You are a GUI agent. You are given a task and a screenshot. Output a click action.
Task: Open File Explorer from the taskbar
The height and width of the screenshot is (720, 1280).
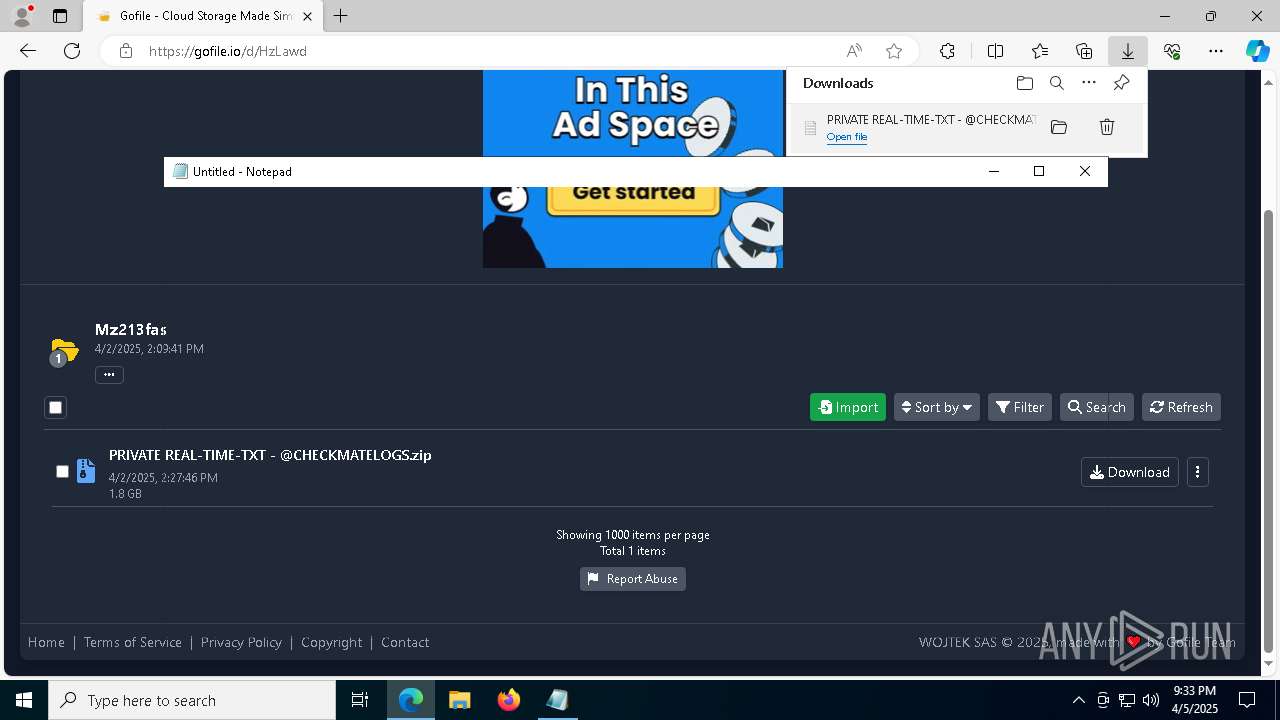(459, 700)
